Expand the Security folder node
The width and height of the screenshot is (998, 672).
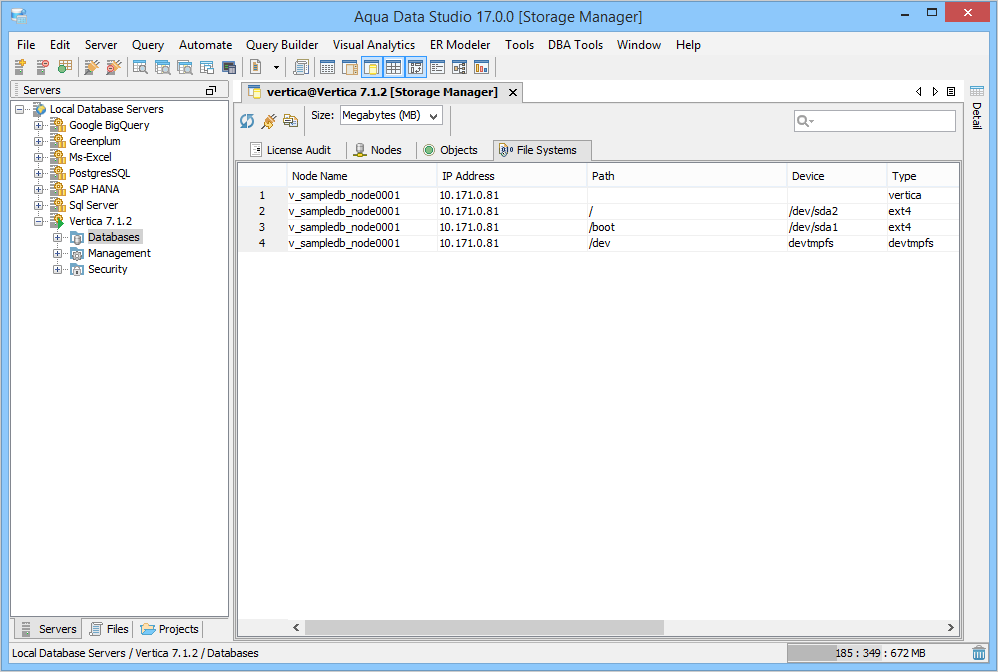(57, 269)
